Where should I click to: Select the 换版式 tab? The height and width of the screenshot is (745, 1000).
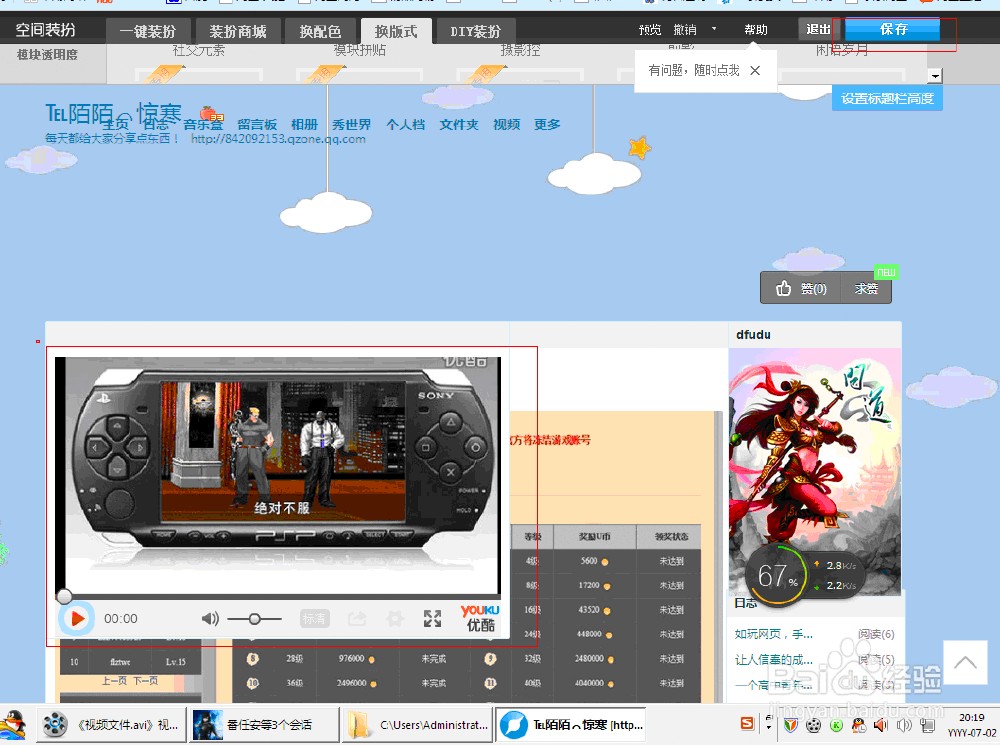coord(396,31)
